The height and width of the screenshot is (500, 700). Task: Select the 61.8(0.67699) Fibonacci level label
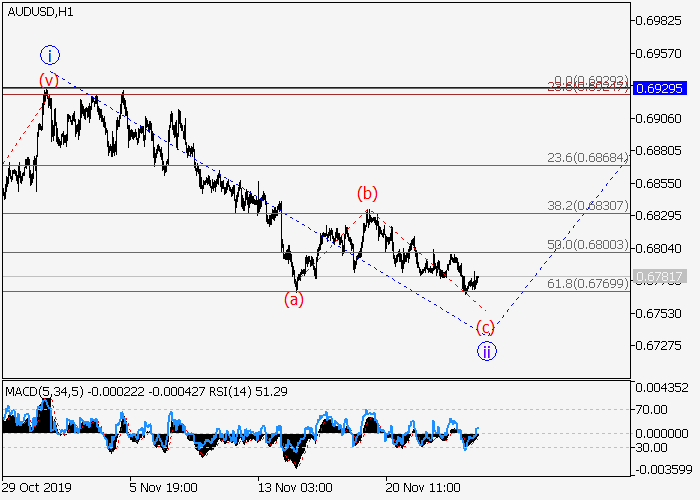(588, 284)
